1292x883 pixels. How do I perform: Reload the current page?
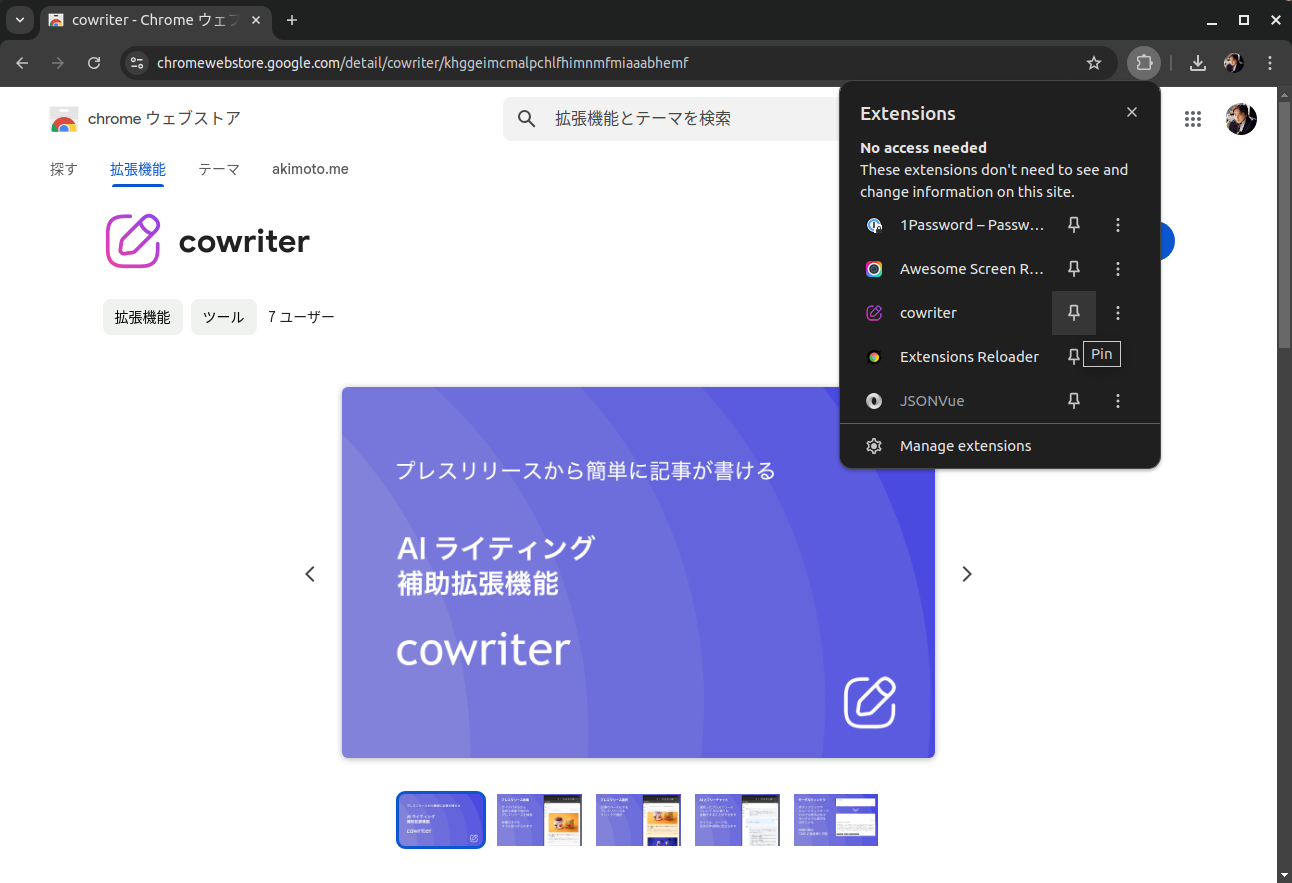(94, 63)
